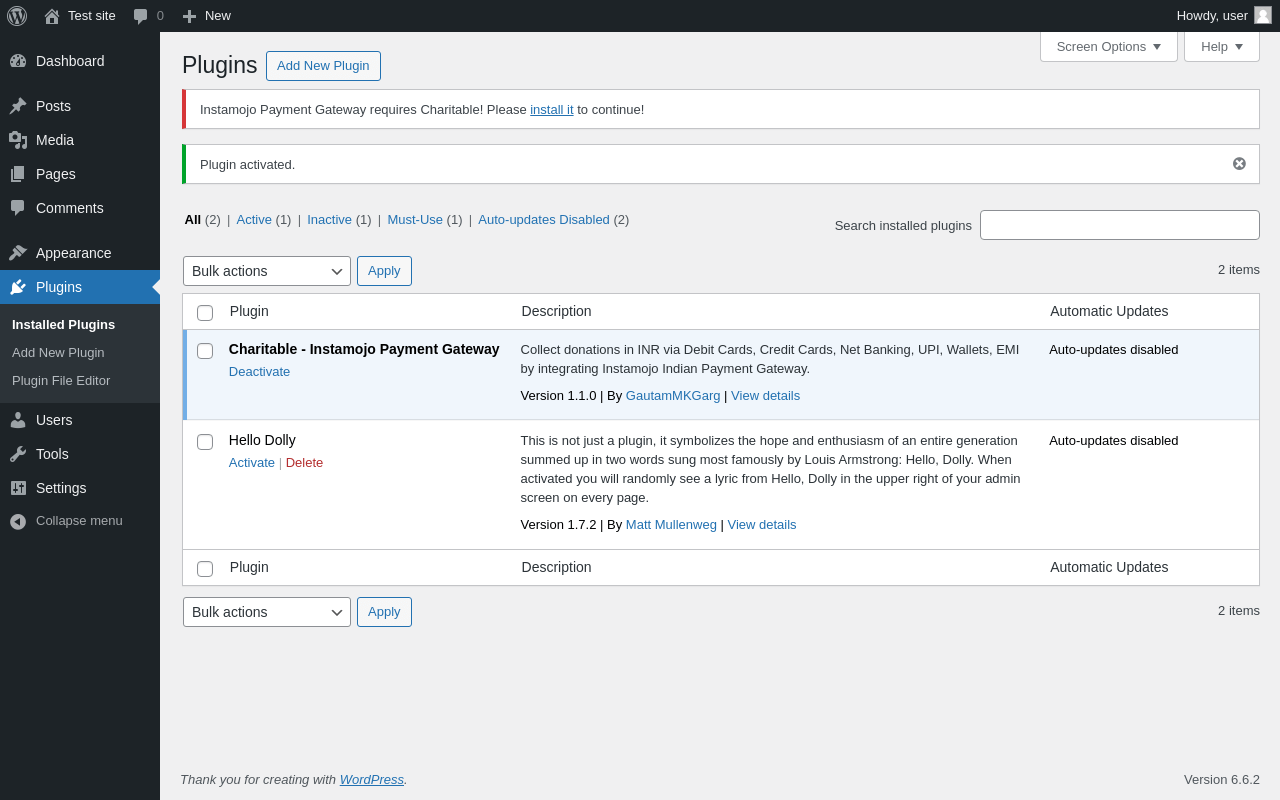Check the Charitable Instamojo plugin checkbox
1280x800 pixels.
tap(205, 351)
